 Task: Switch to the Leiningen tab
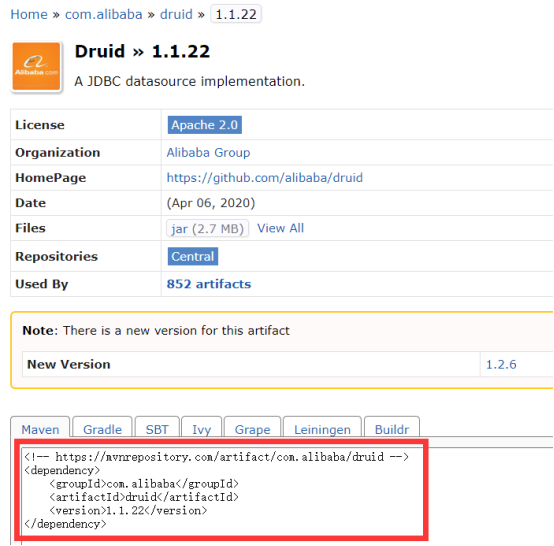point(323,428)
